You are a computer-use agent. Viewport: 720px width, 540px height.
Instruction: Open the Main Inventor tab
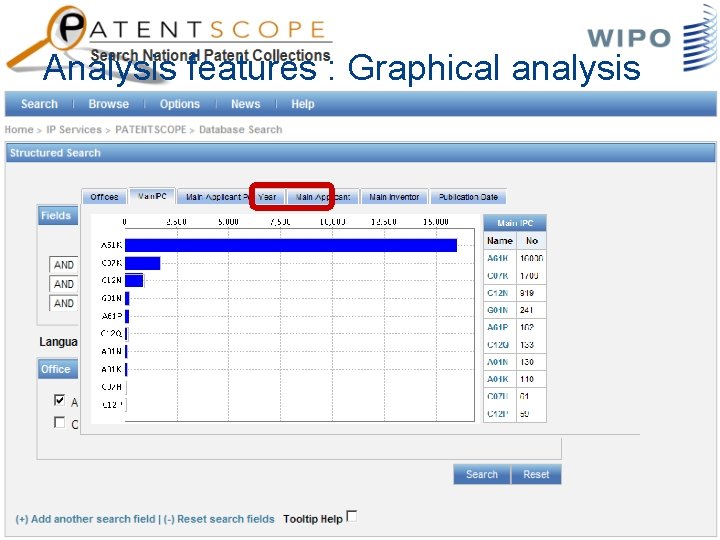click(394, 197)
